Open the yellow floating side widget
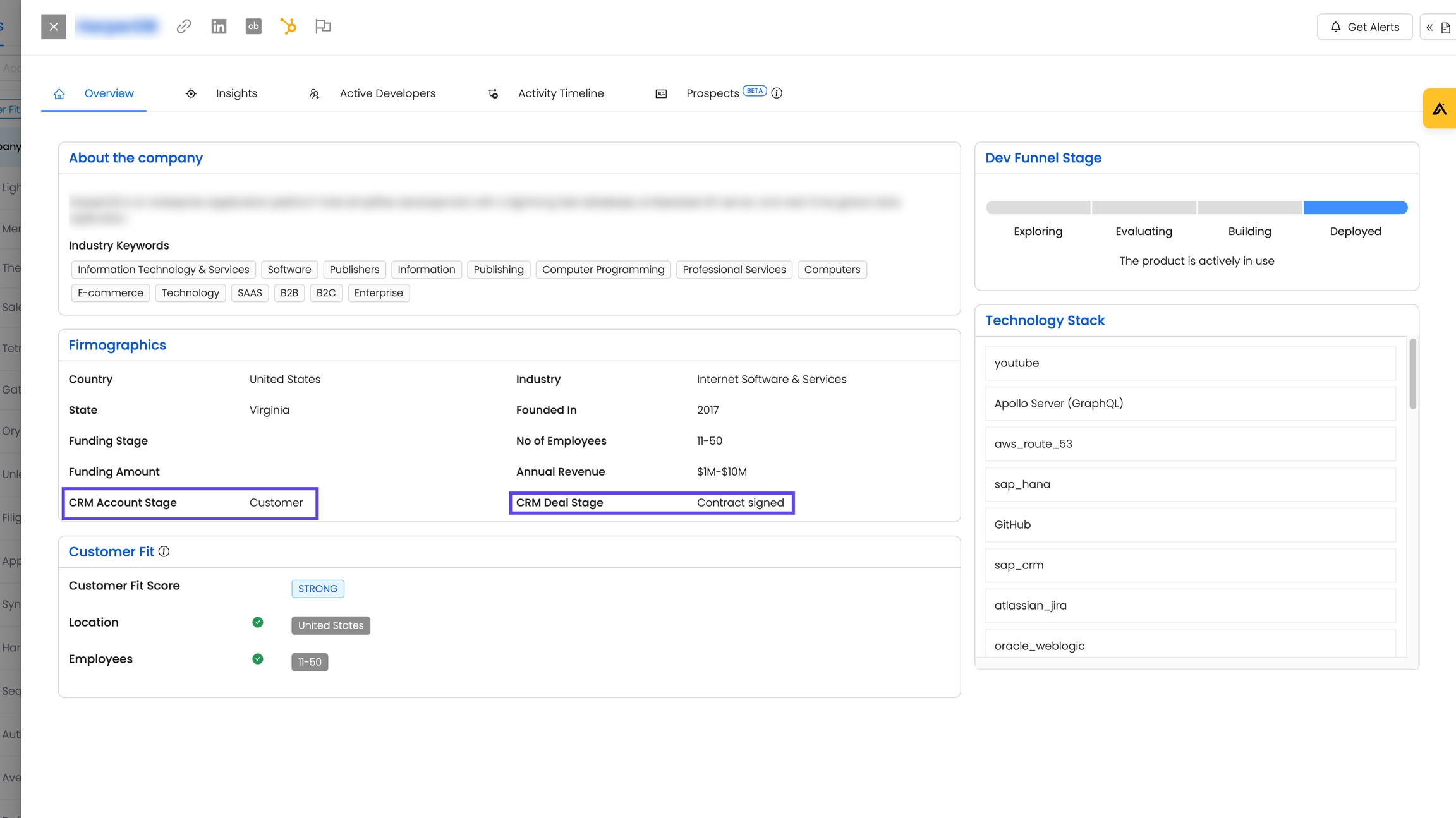Image resolution: width=1456 pixels, height=818 pixels. (x=1440, y=109)
